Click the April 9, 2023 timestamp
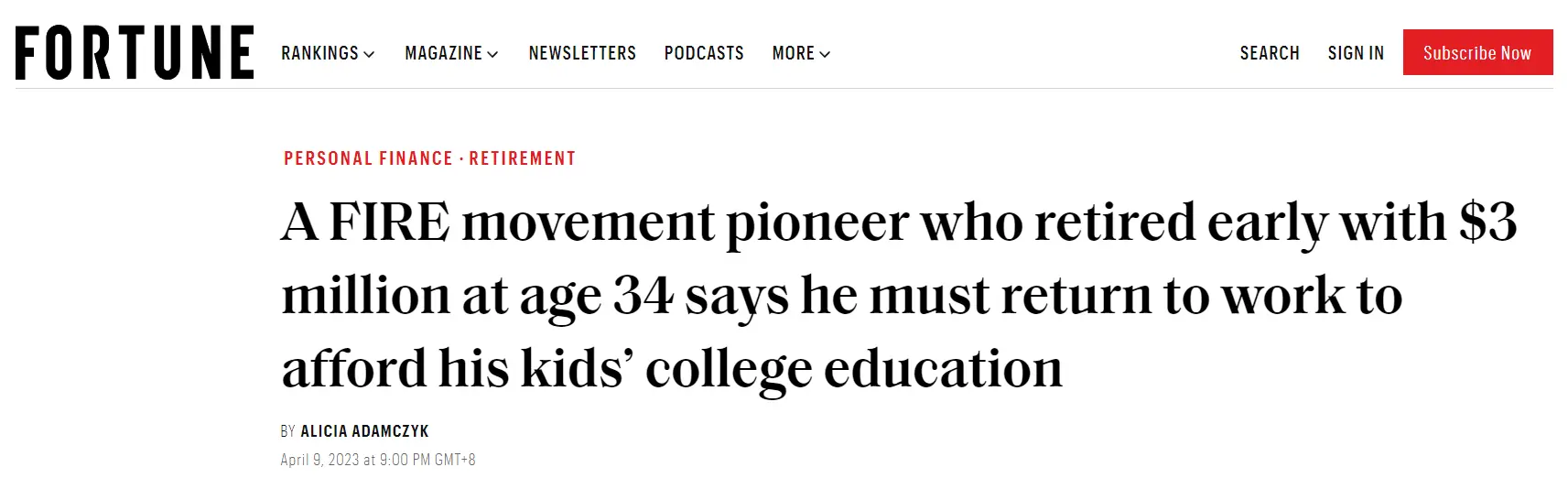The height and width of the screenshot is (478, 1568). 378,460
